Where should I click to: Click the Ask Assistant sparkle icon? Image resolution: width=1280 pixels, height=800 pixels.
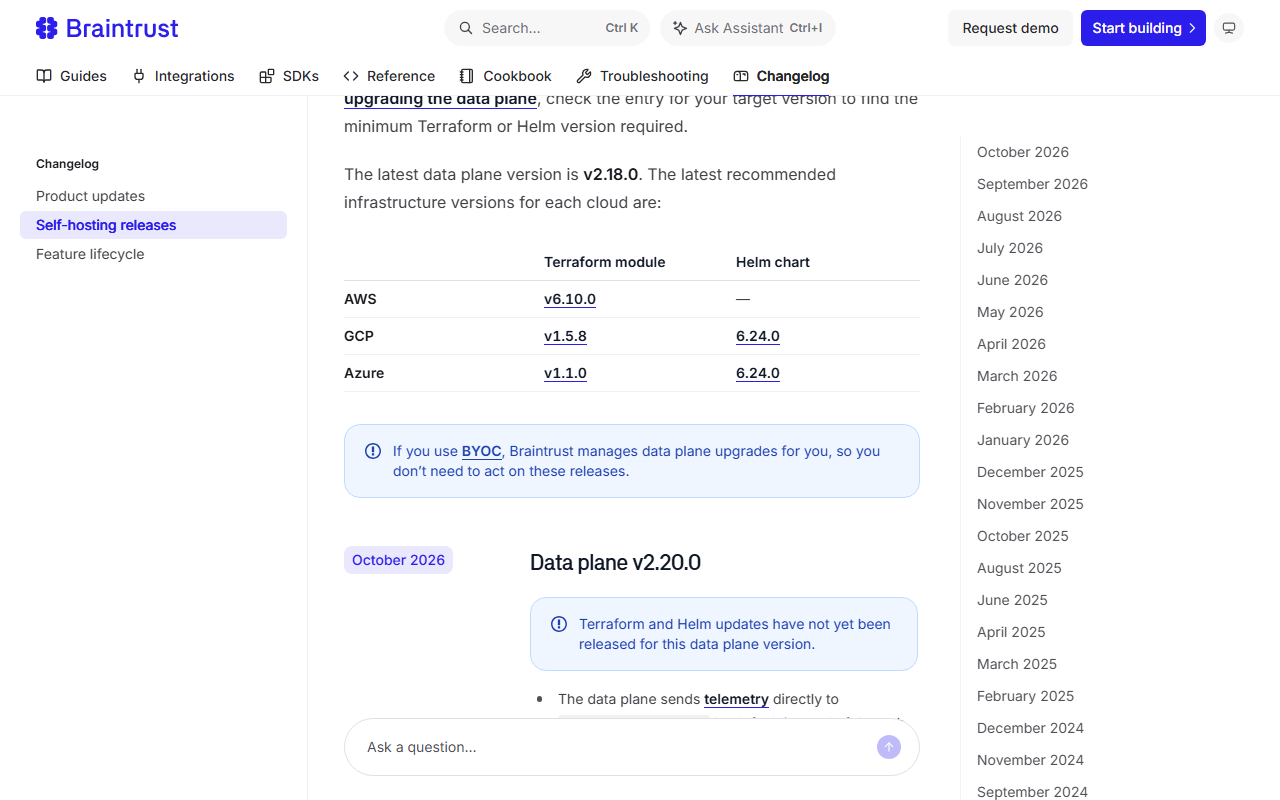(680, 28)
